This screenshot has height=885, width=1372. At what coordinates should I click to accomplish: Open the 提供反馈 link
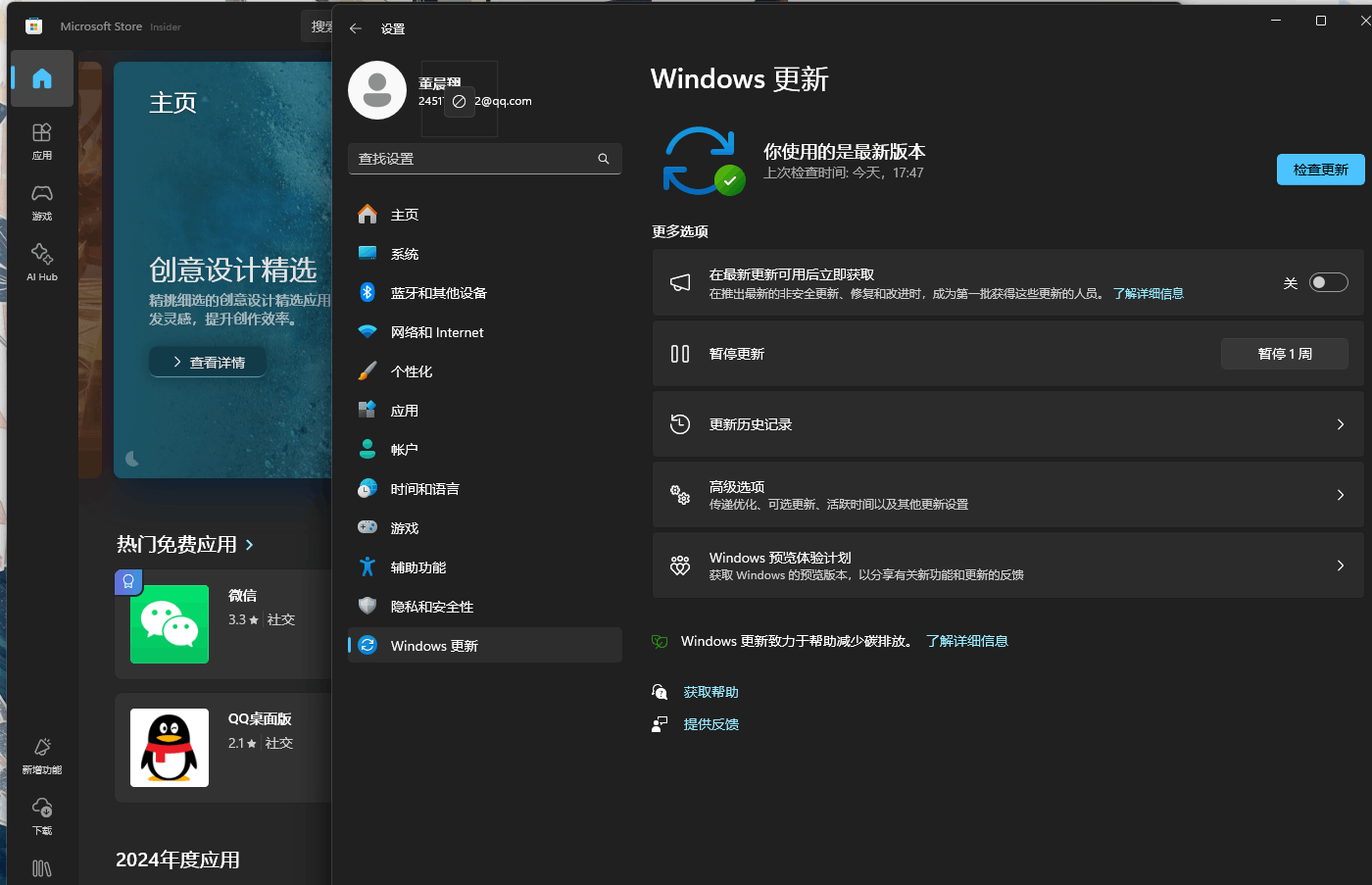710,724
